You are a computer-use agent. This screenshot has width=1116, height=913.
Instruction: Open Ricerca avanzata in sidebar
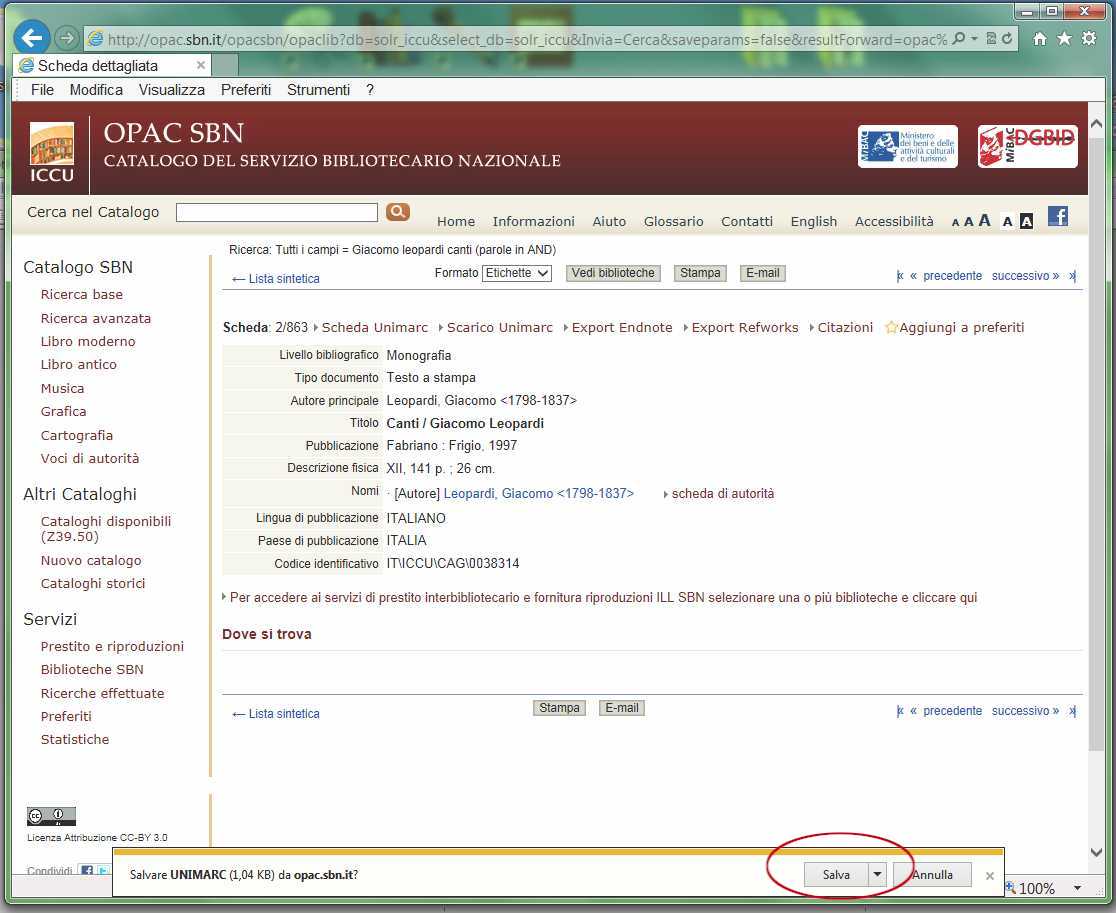click(x=95, y=318)
